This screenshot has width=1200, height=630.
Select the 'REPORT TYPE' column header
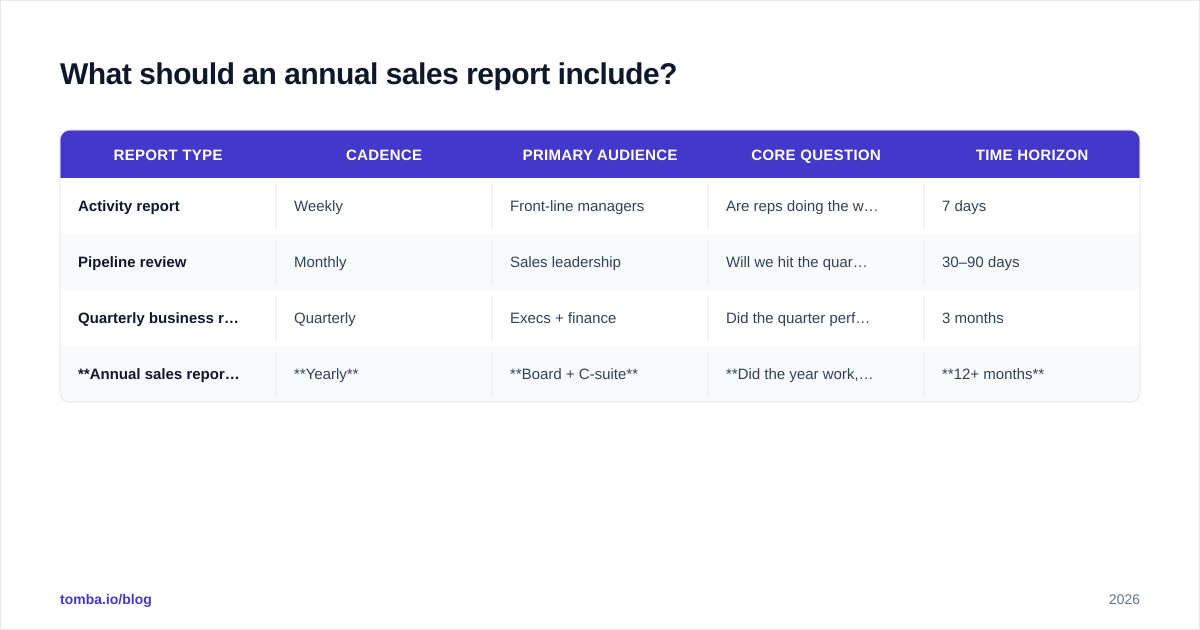168,155
